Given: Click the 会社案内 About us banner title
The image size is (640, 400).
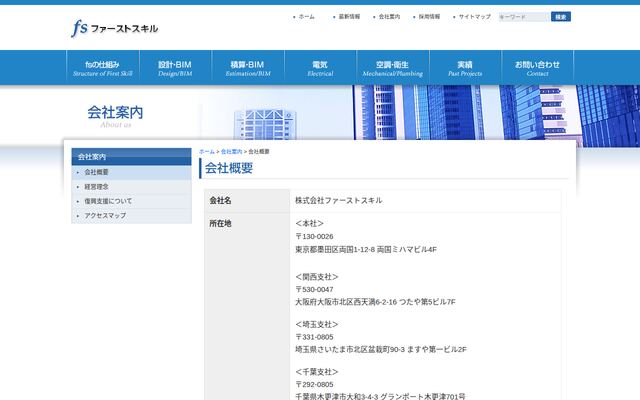Looking at the screenshot, I should pyautogui.click(x=116, y=116).
